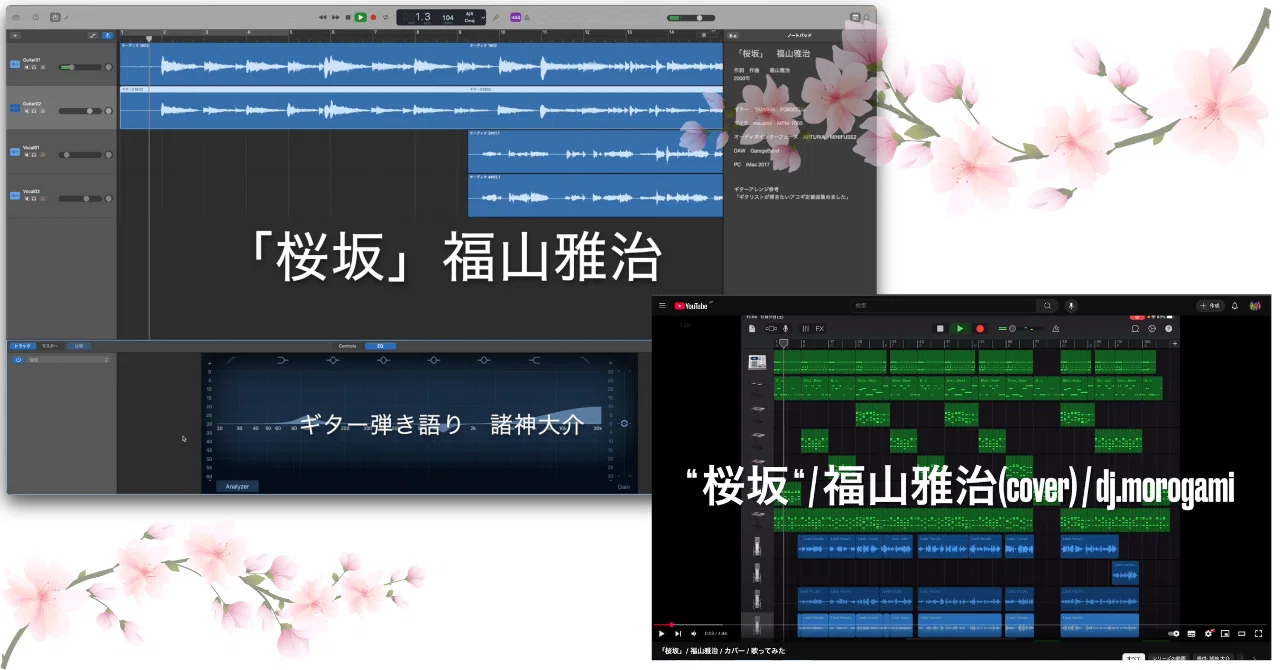Screen dimensions: 1280x670
Task: Start playback with green Play button in GarageBand
Action: click(360, 17)
